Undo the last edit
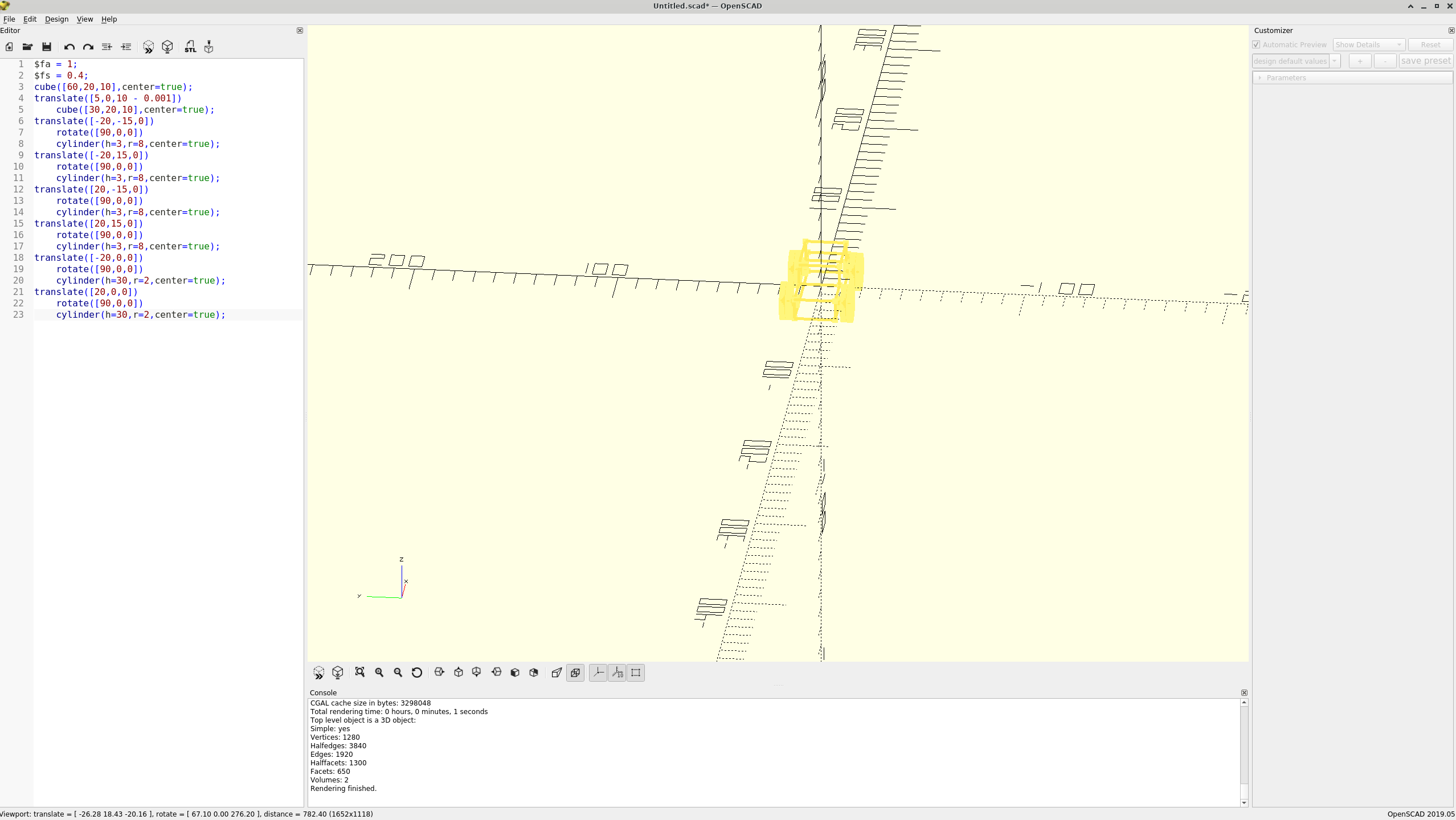The height and width of the screenshot is (820, 1456). [69, 47]
